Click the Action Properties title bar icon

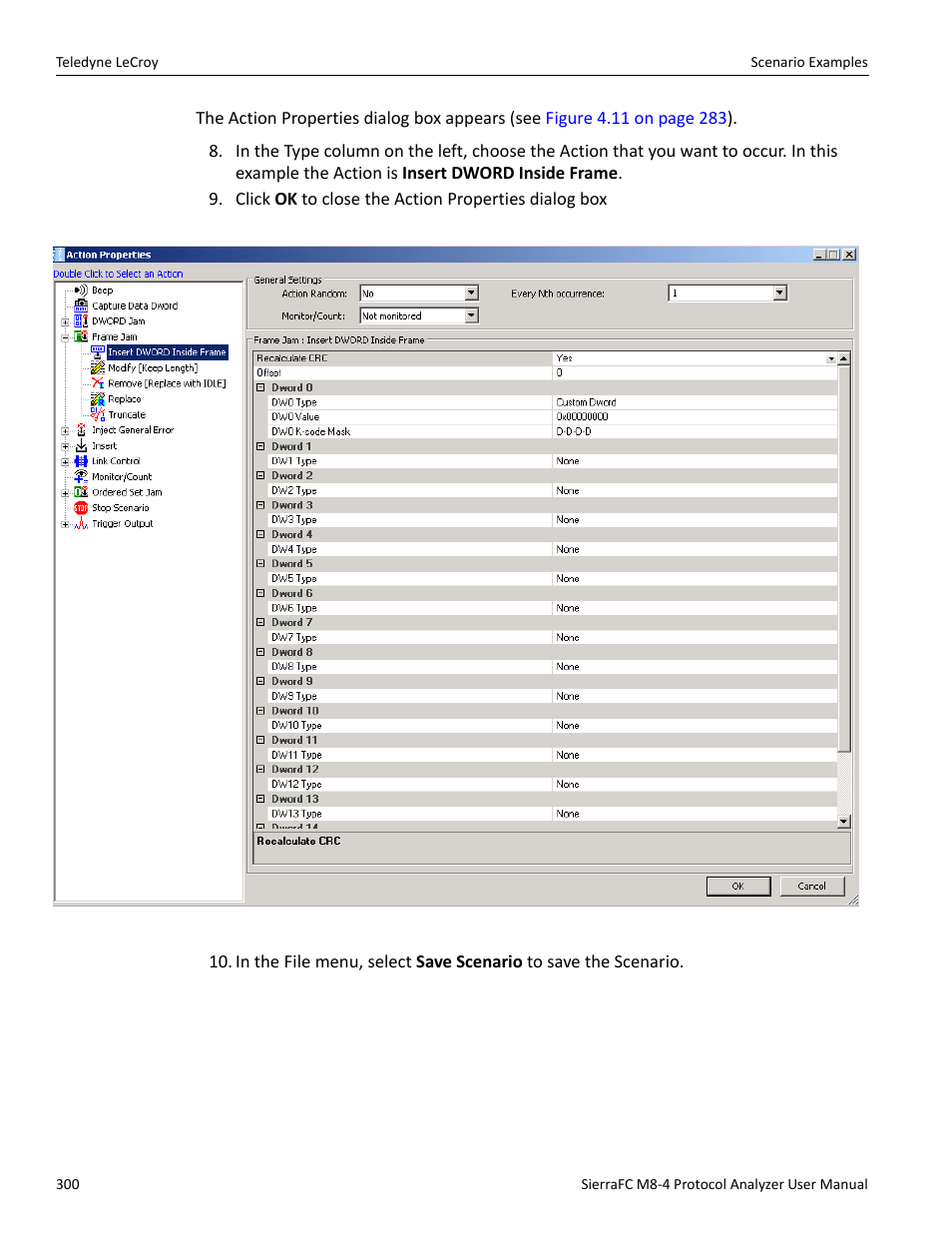point(59,255)
